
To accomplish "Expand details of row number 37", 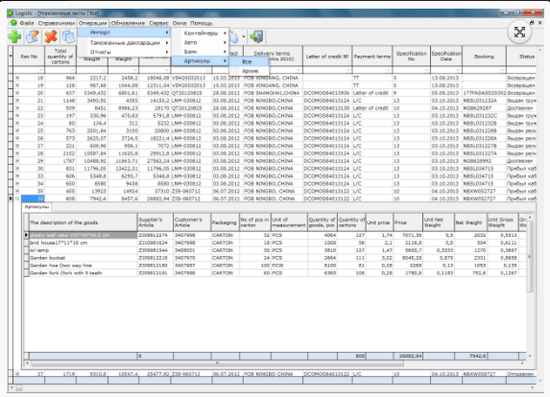I will click(x=17, y=374).
